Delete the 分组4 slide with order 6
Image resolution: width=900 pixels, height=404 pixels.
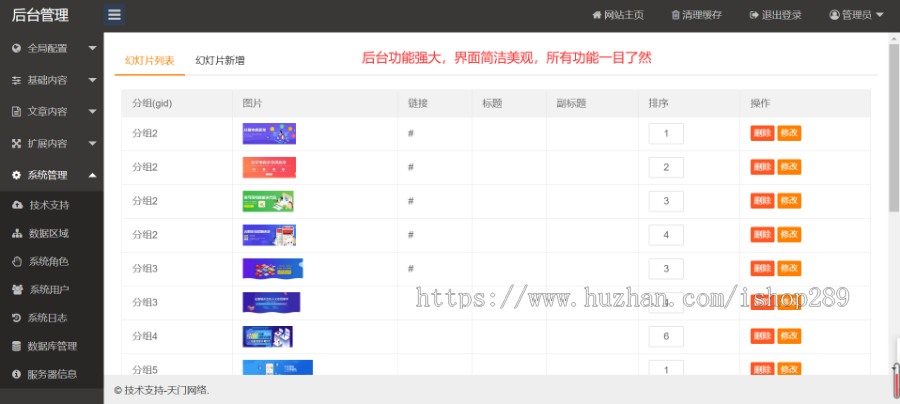point(762,336)
